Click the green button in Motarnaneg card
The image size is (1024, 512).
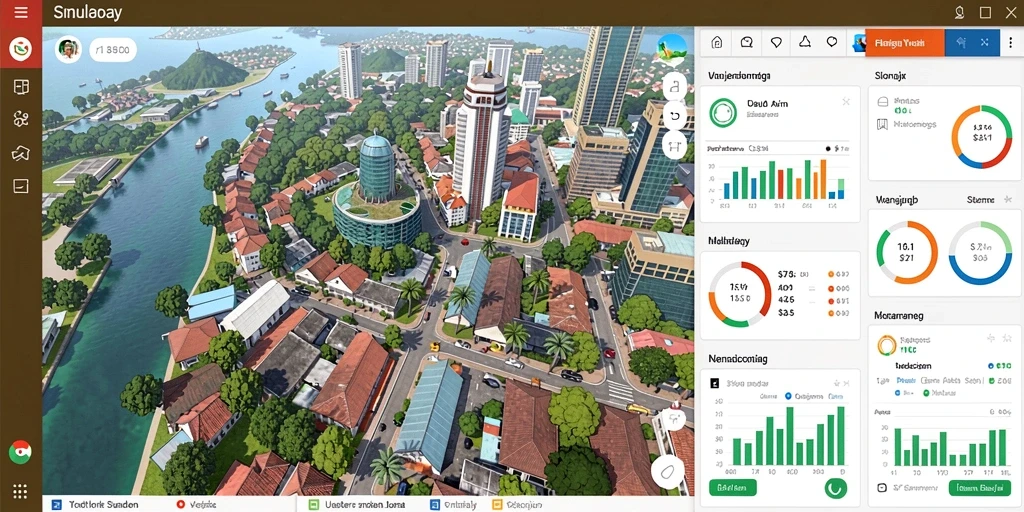(978, 487)
